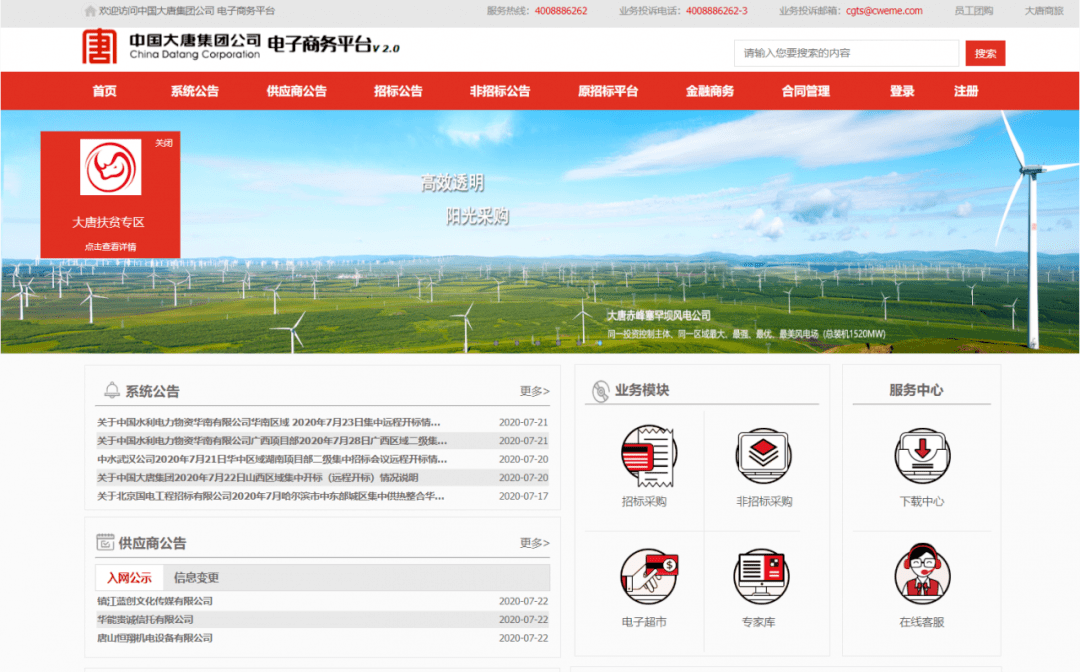1080x672 pixels.
Task: Open supplier entry 镇江蓝创文化传媒有限公司
Action: [x=155, y=601]
